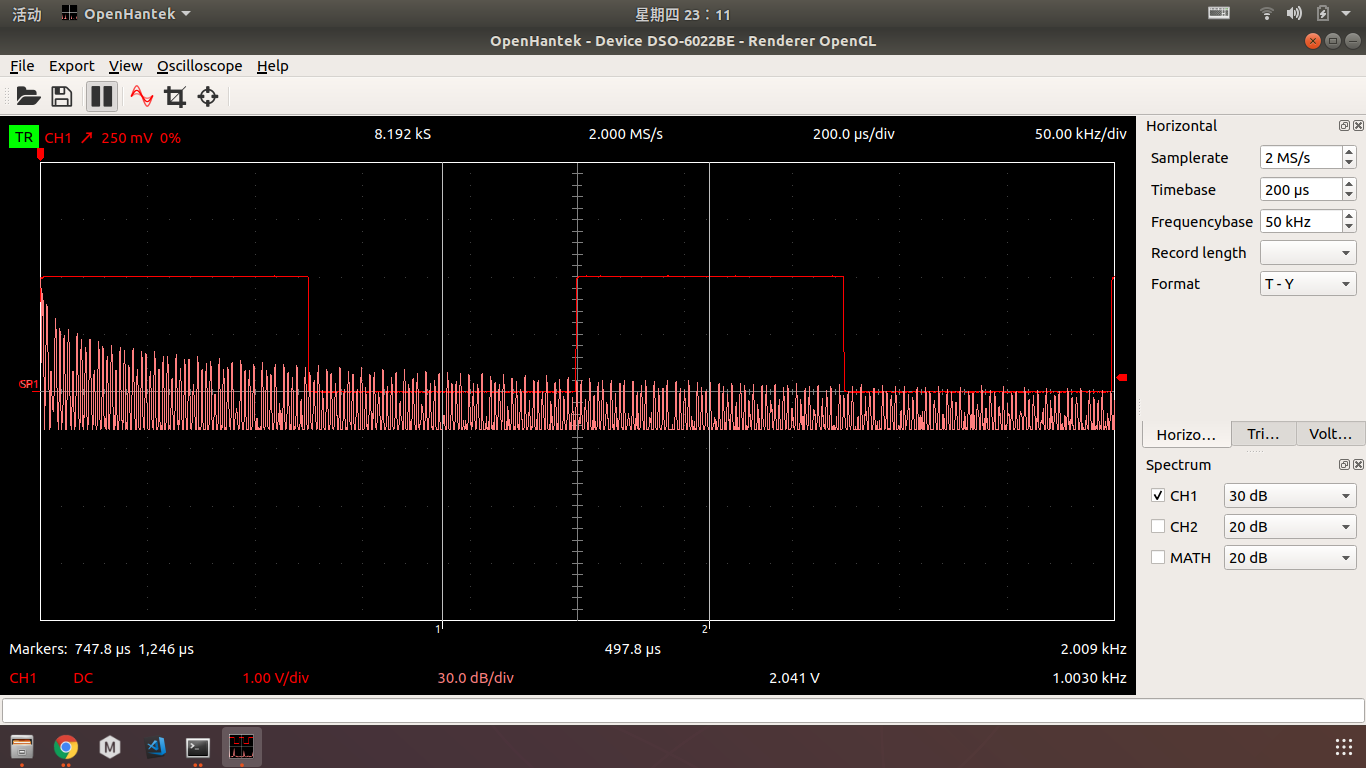Decrease the Timebase stepper value
Screen dimensions: 1366x768
(x=1349, y=196)
